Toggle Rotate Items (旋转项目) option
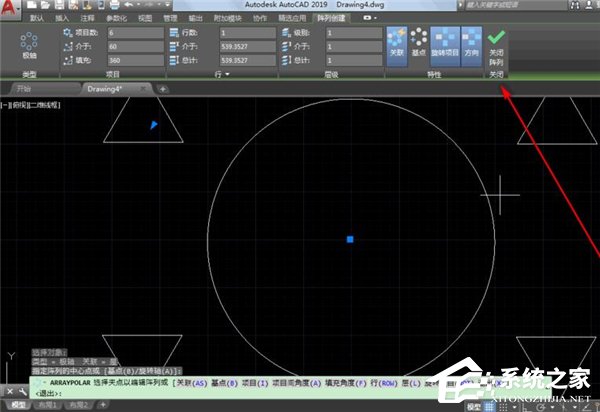Screen dimensions: 600x412 (446, 42)
